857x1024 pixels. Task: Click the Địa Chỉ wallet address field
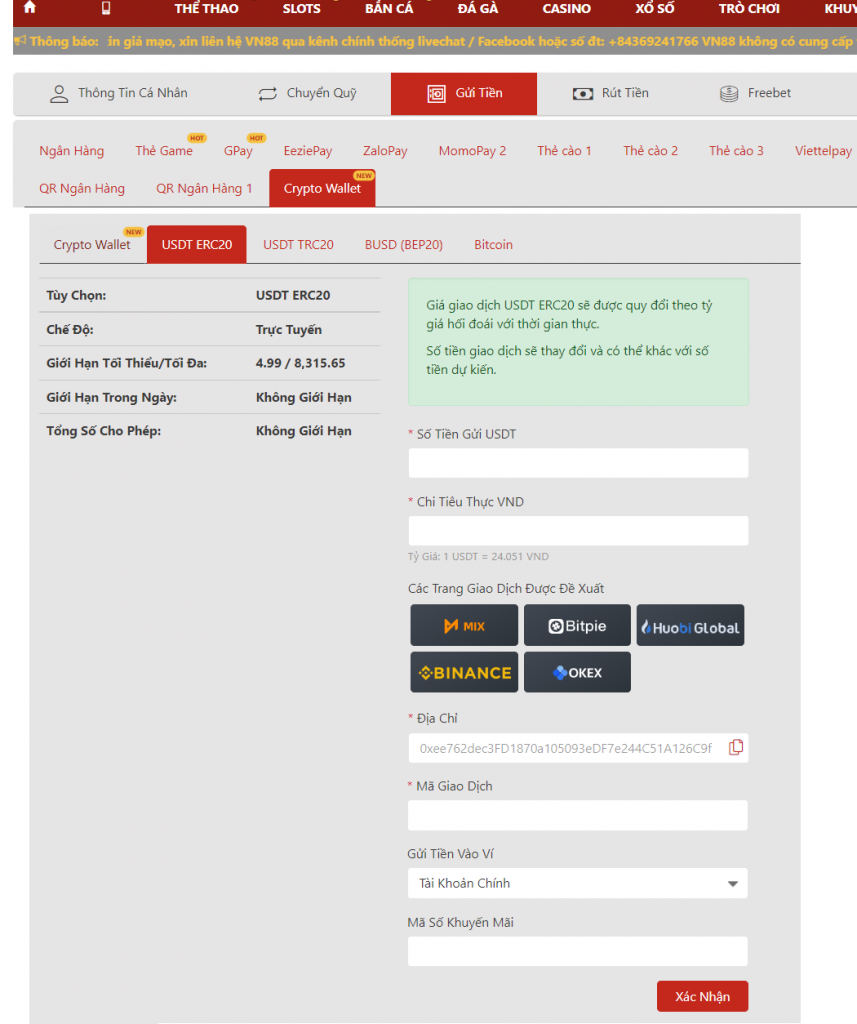578,748
